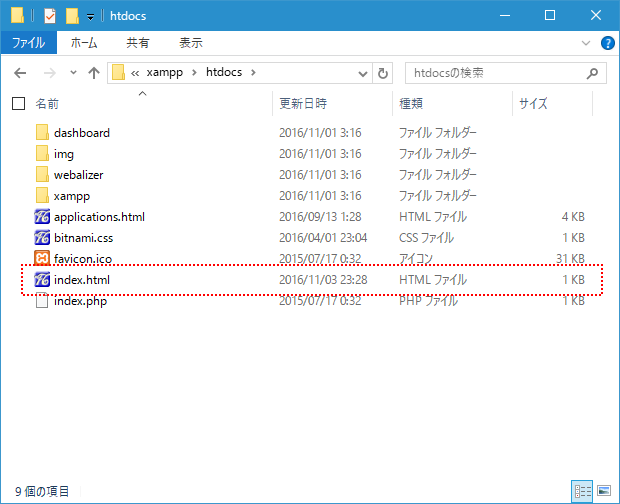The image size is (620, 504).
Task: Select applications.html file name
Action: (99, 217)
